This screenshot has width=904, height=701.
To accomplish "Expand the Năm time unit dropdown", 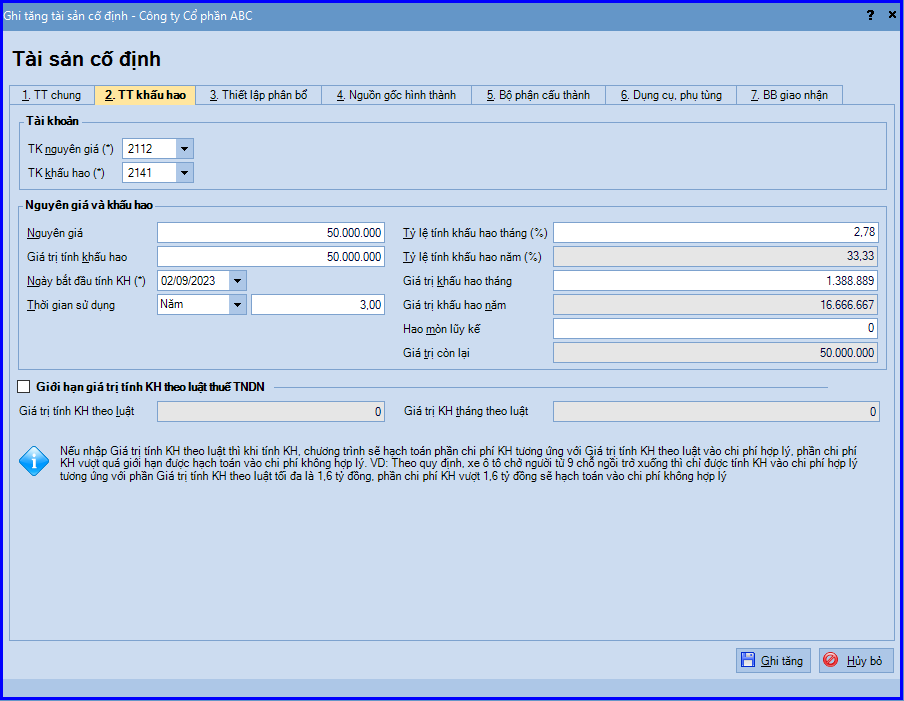I will [x=238, y=304].
